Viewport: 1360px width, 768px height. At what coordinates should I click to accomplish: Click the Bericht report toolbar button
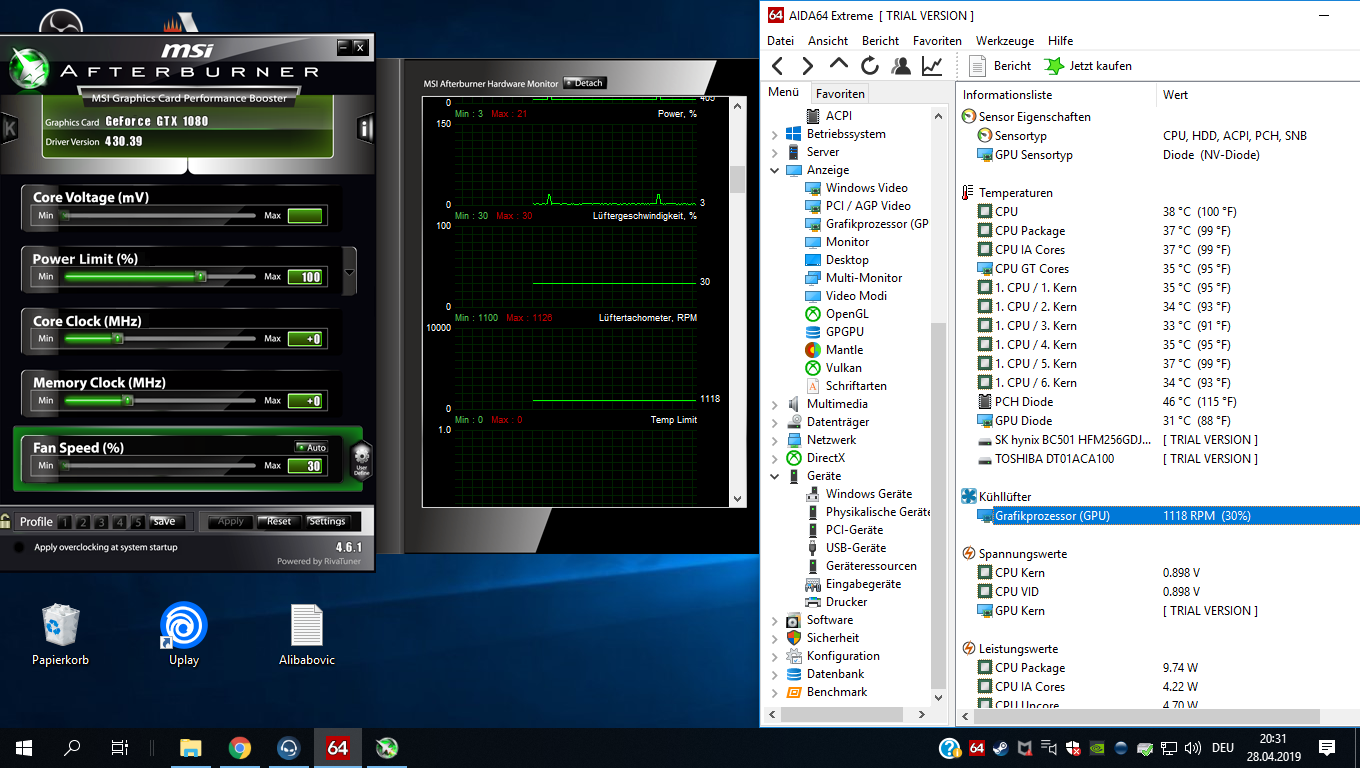pyautogui.click(x=1000, y=66)
